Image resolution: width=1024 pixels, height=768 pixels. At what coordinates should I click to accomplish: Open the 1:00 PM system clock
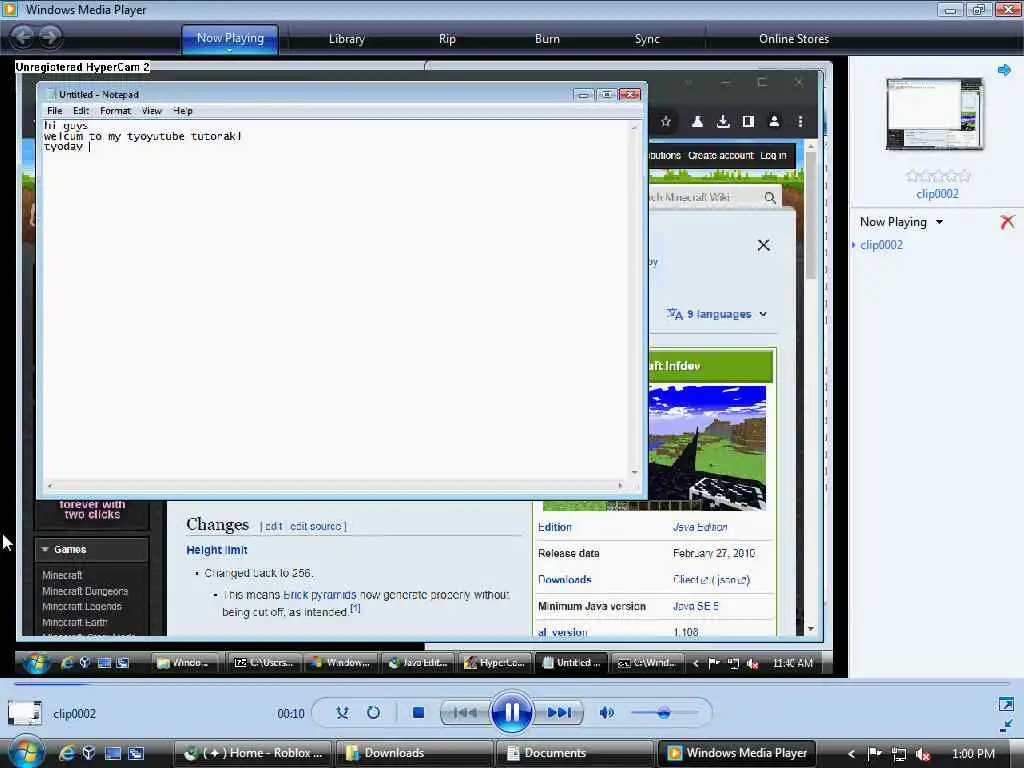pos(973,754)
